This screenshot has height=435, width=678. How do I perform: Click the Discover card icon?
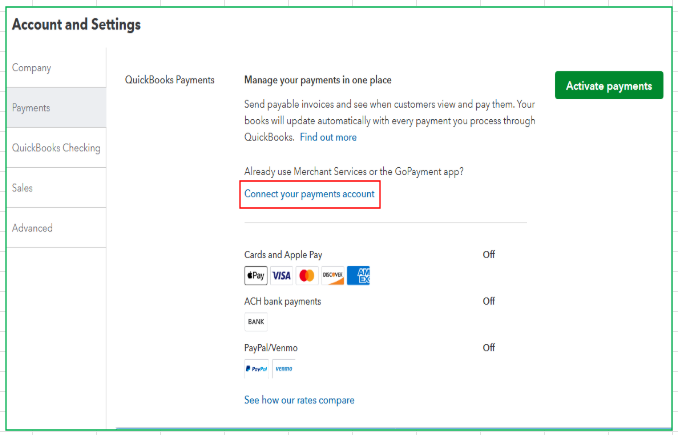point(333,276)
